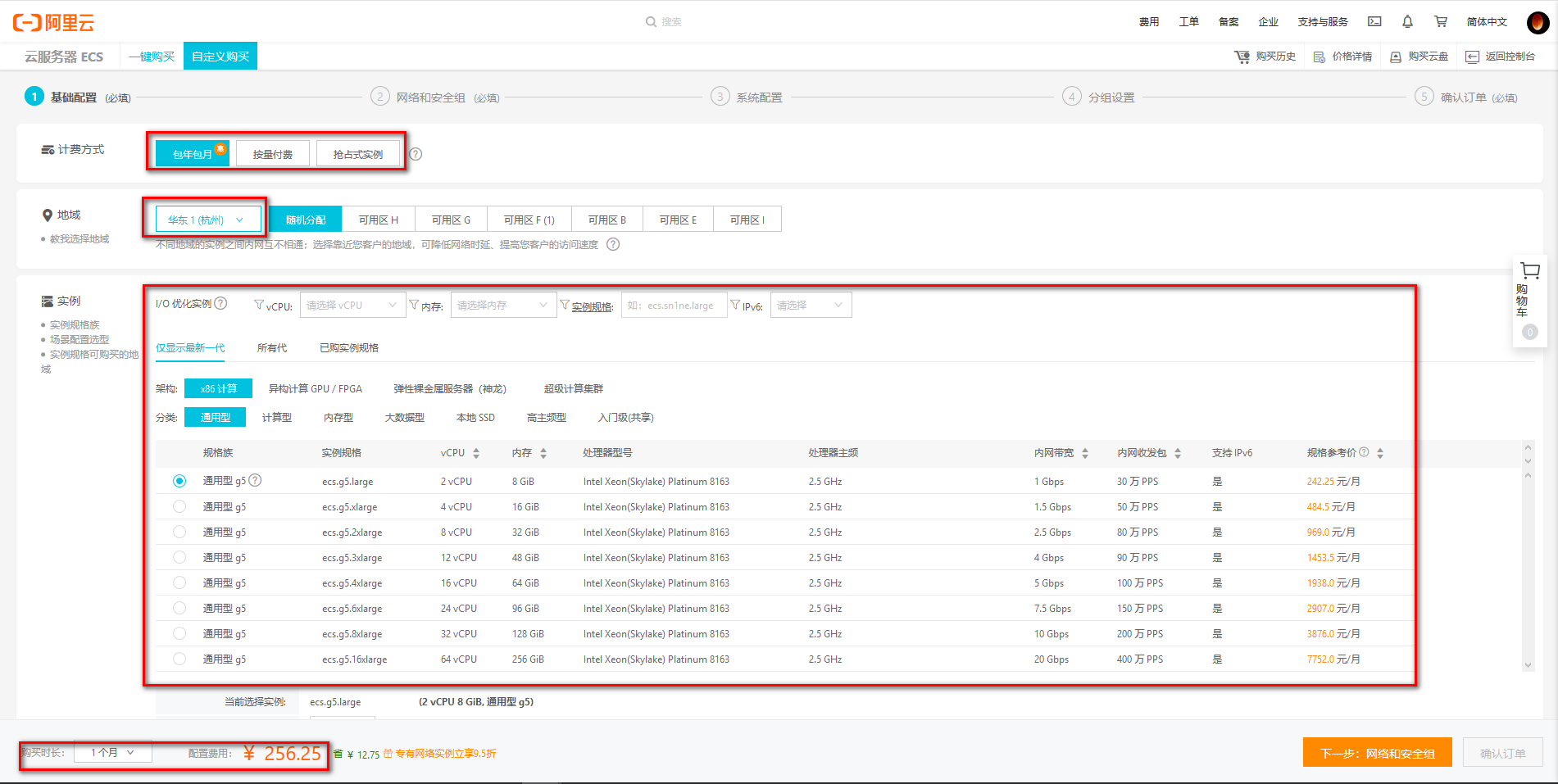Click the help icon beside 抢占式实例
This screenshot has height=784, width=1558.
coord(416,154)
